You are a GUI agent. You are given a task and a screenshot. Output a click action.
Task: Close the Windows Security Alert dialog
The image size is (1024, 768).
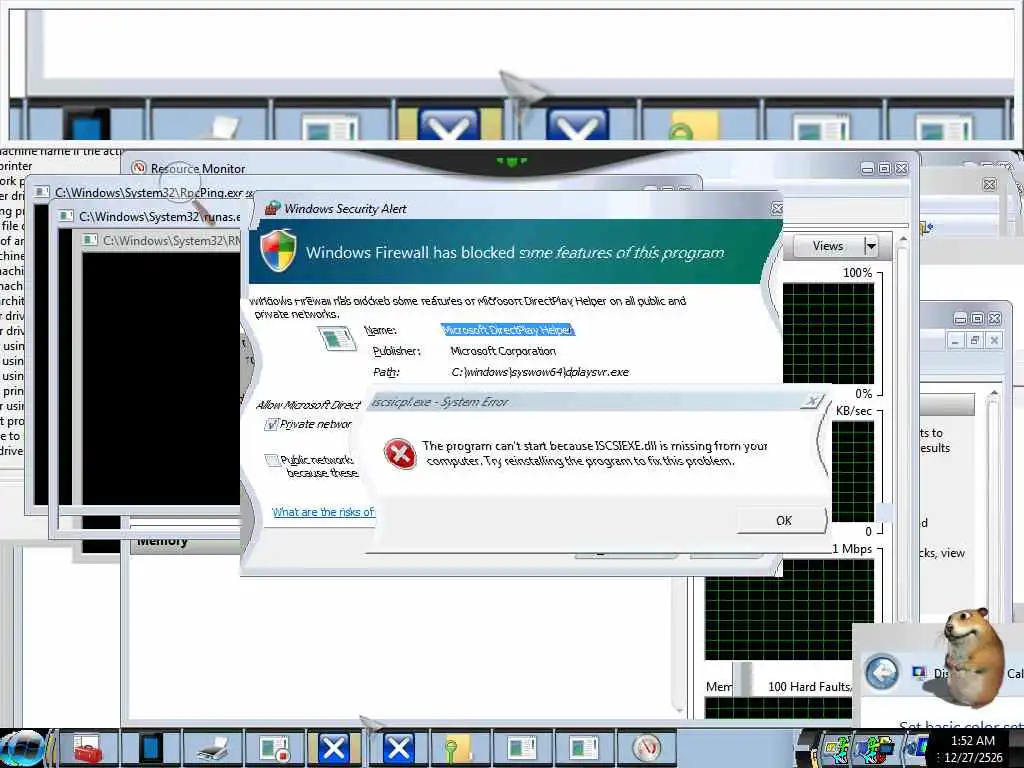[x=776, y=208]
